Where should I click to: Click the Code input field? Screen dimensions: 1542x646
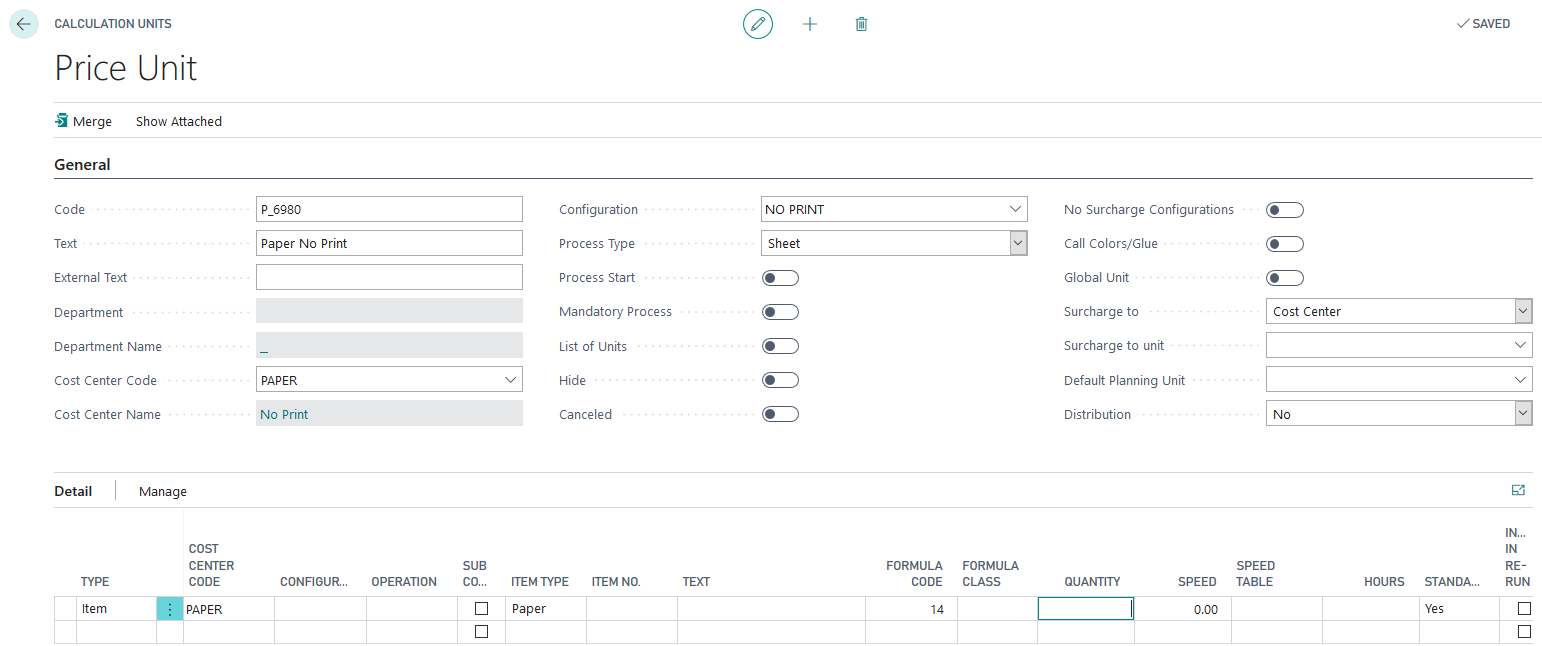(389, 209)
